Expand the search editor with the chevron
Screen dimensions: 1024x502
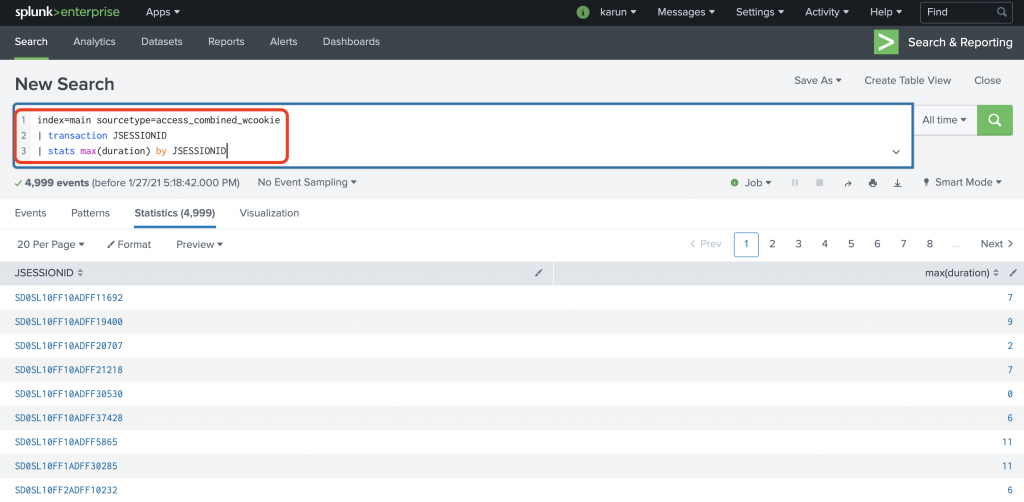tap(895, 151)
